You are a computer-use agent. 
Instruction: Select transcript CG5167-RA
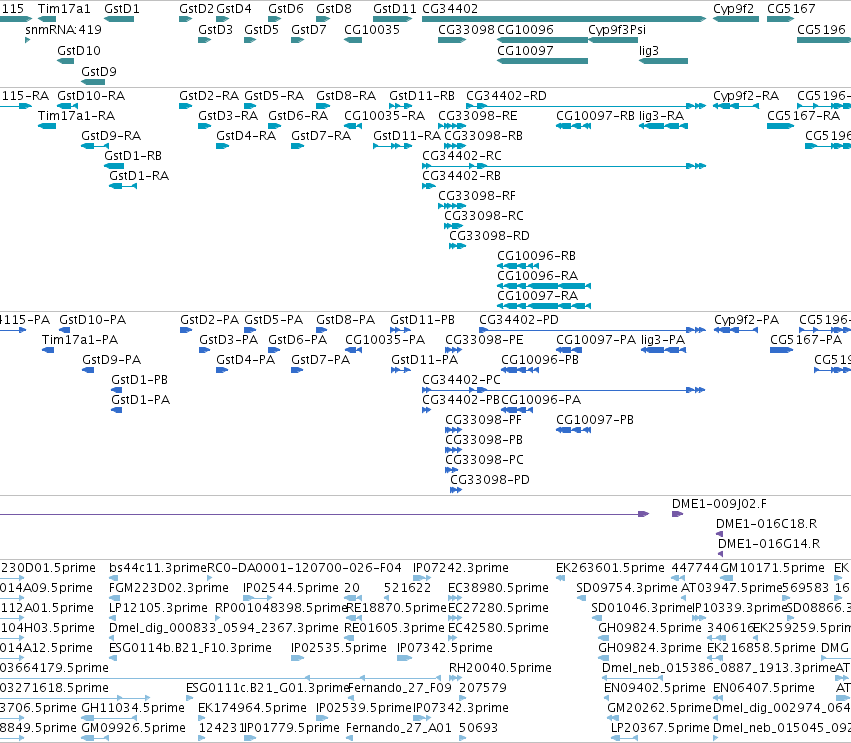click(x=803, y=116)
